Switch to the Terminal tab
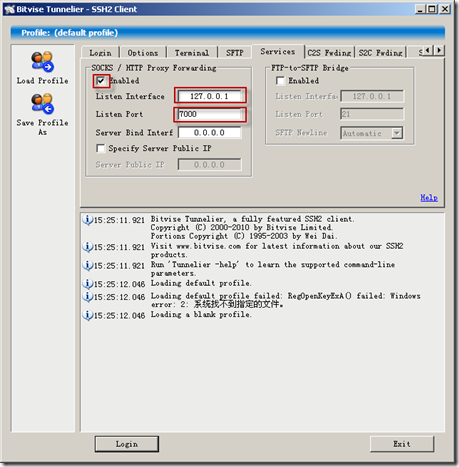This screenshot has width=459, height=467. [192, 53]
